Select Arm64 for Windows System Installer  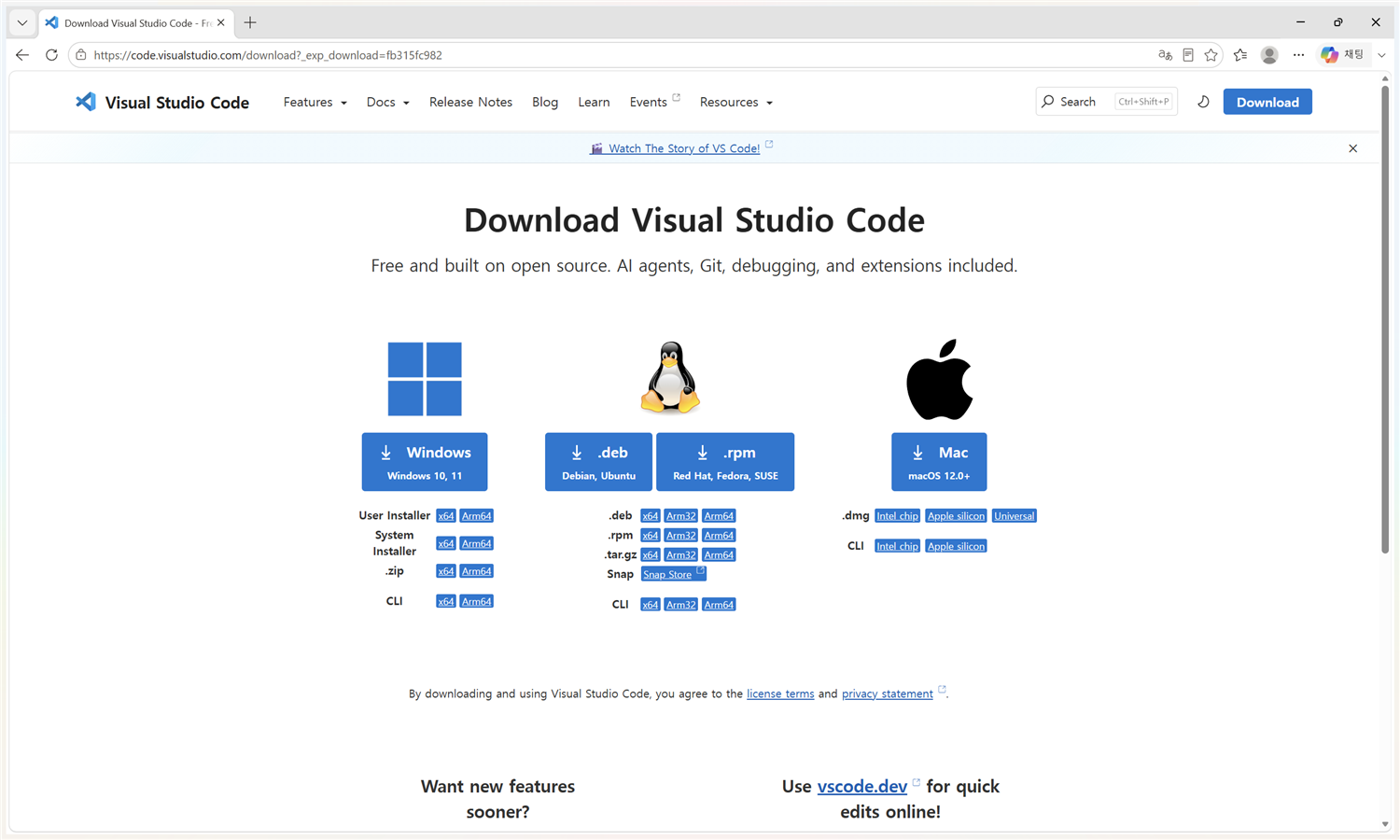coord(477,543)
